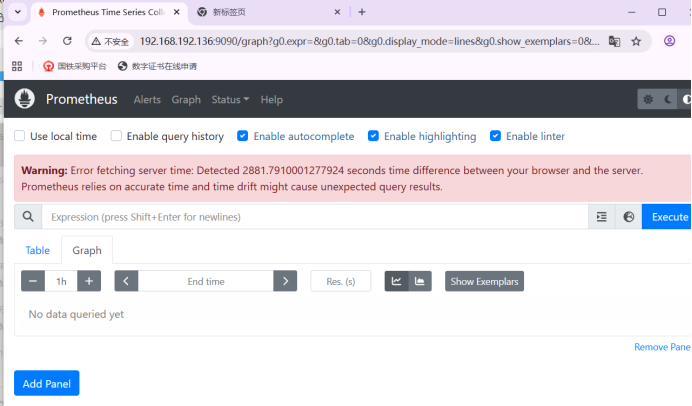
Task: Click the Res. (s) resolution field
Action: tap(341, 281)
